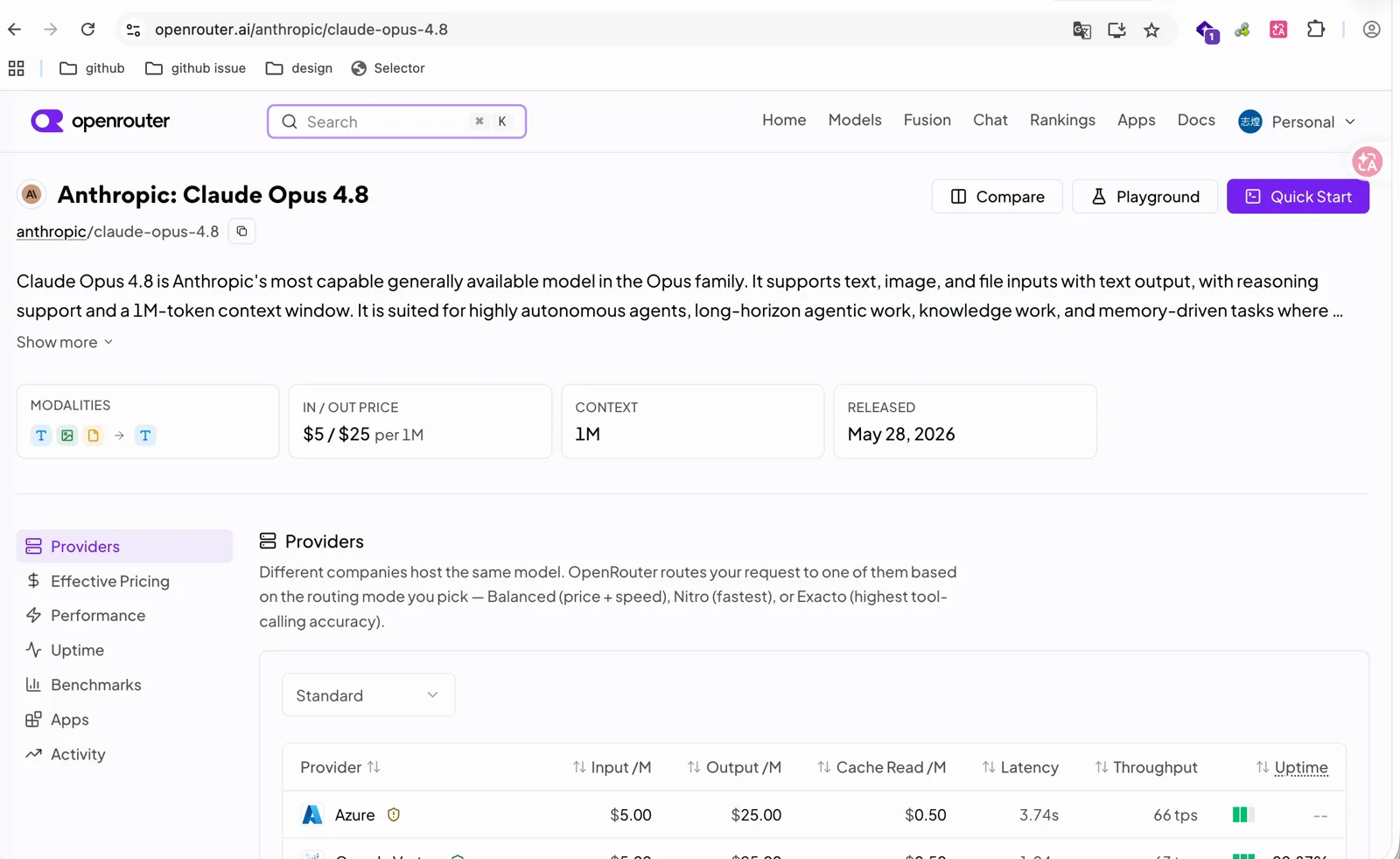Click the text output modality icon
Viewport: 1400px width, 859px height.
[x=145, y=435]
